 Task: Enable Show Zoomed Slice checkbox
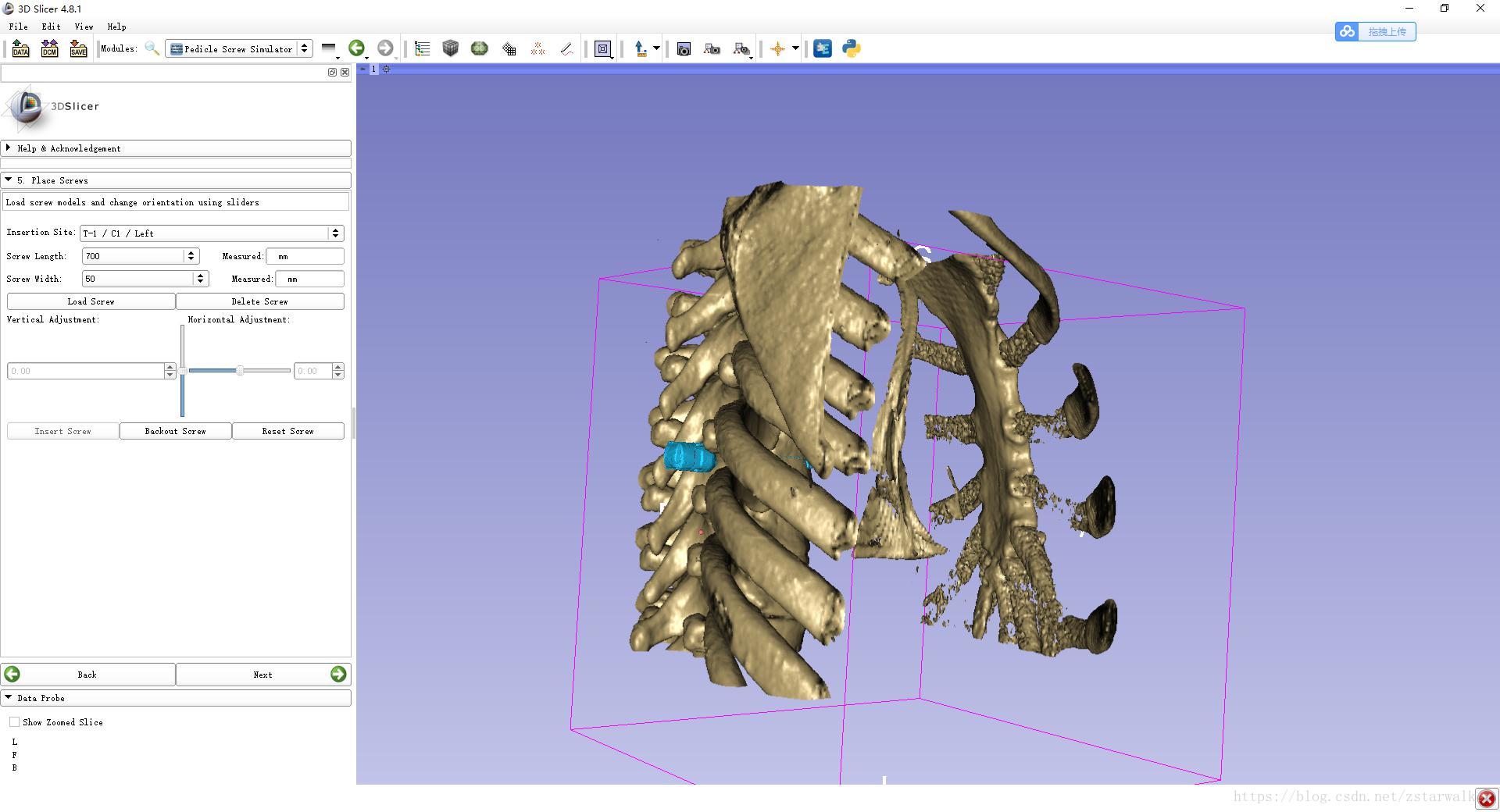tap(14, 722)
